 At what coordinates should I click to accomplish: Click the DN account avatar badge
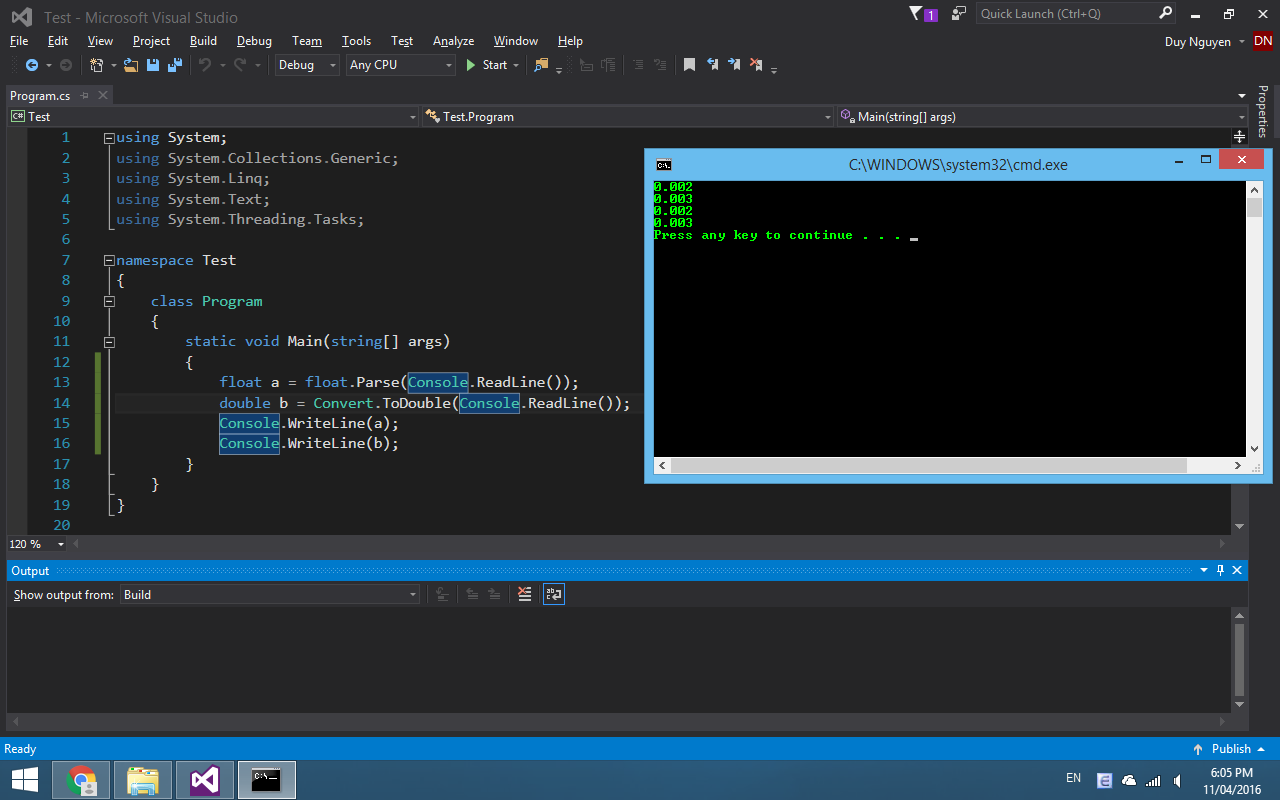[x=1263, y=41]
